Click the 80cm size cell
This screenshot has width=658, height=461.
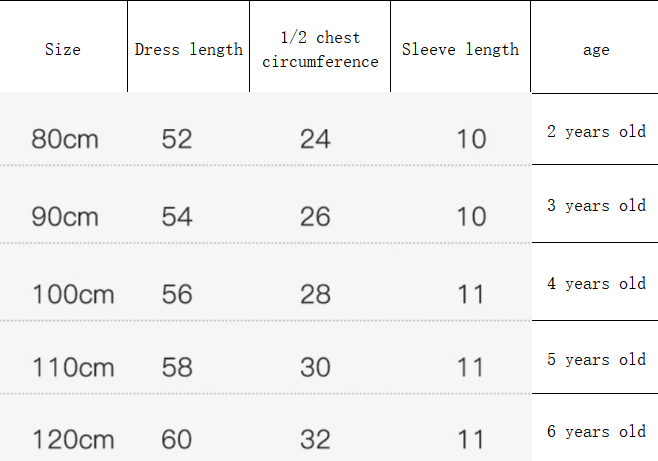click(x=65, y=138)
